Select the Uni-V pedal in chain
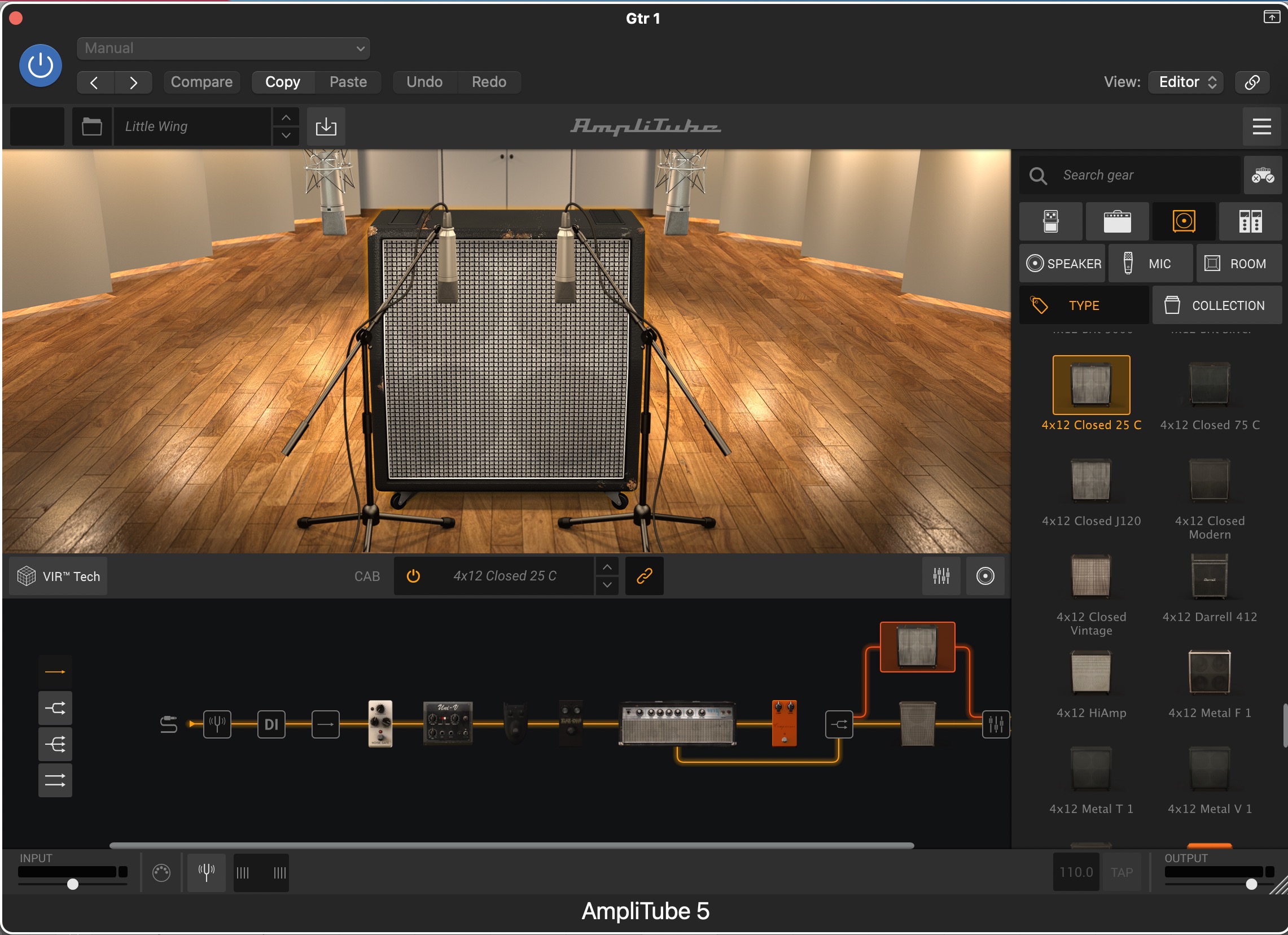 pyautogui.click(x=448, y=724)
